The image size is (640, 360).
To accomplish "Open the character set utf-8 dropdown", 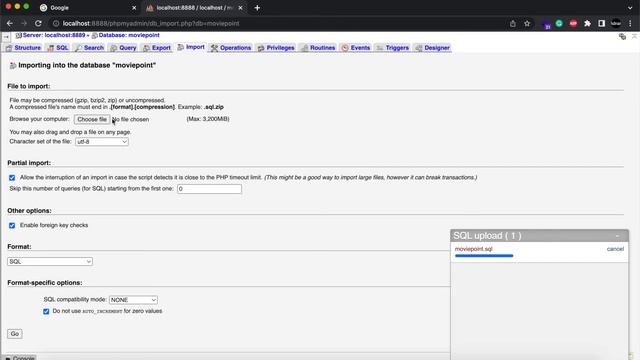I will 102,142.
